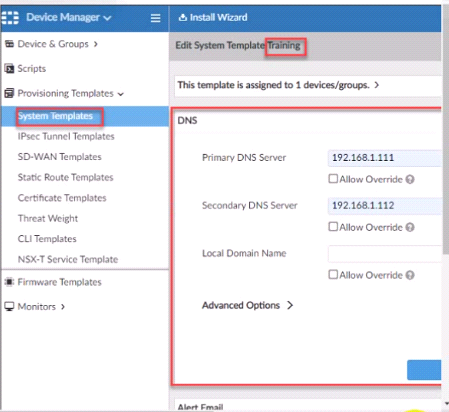Click the Install Wizard icon
The height and width of the screenshot is (412, 449).
point(182,17)
